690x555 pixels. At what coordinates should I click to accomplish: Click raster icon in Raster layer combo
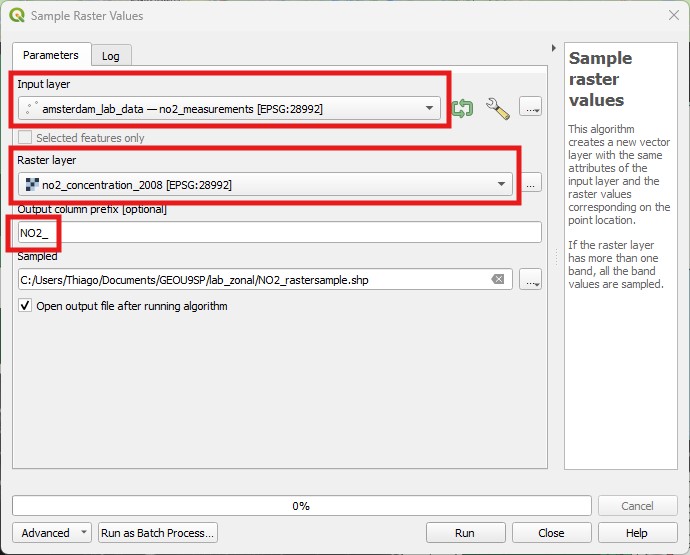pyautogui.click(x=32, y=184)
